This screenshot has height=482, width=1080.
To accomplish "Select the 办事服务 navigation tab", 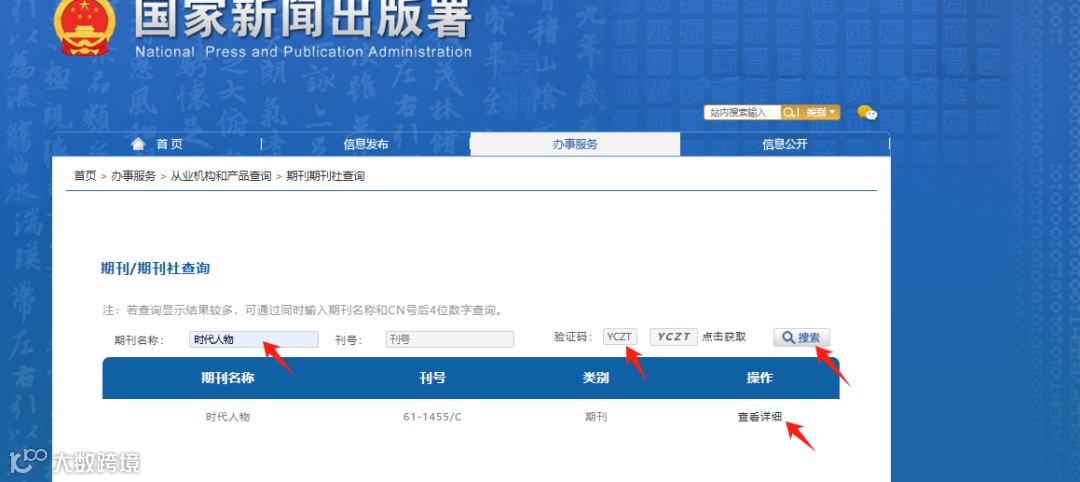I will coord(575,144).
